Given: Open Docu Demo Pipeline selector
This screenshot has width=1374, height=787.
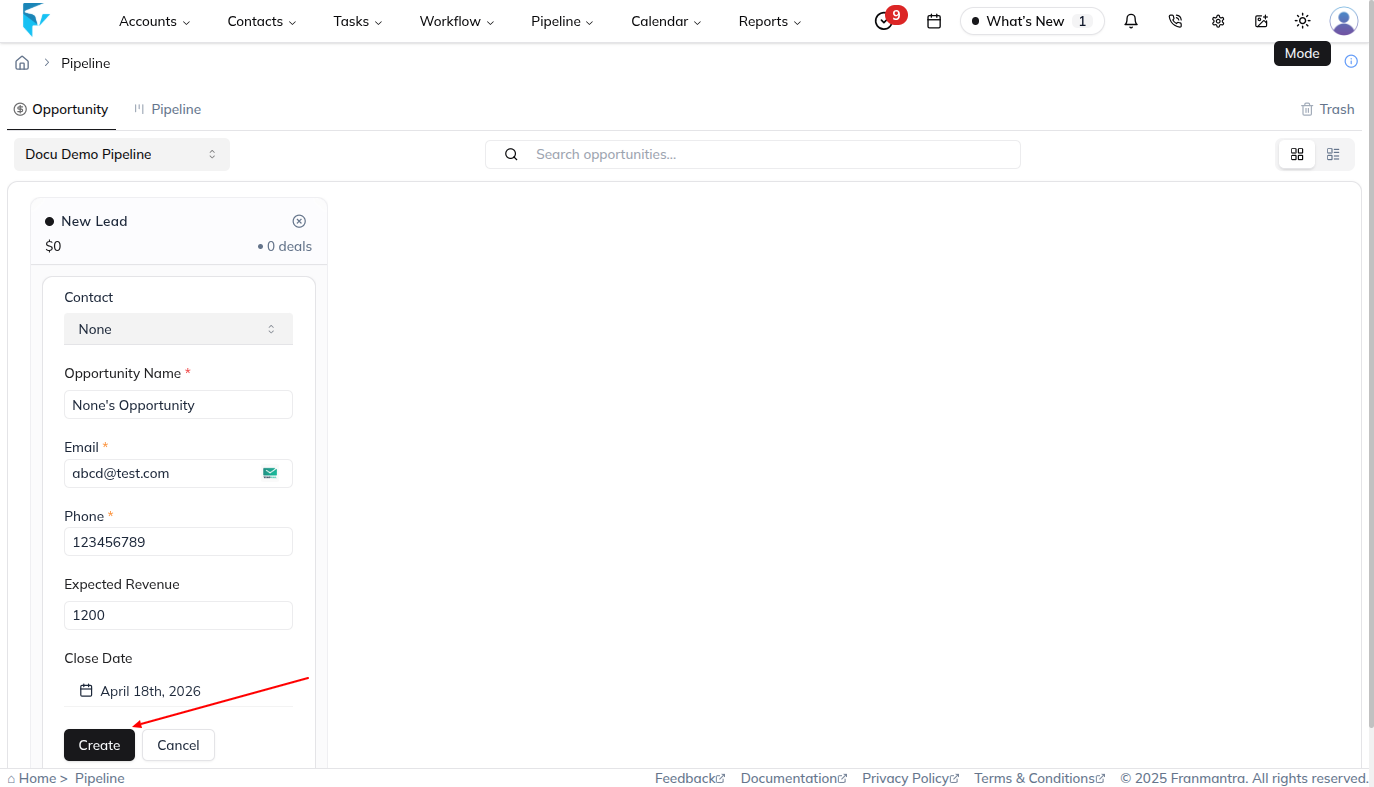Looking at the screenshot, I should (x=122, y=154).
